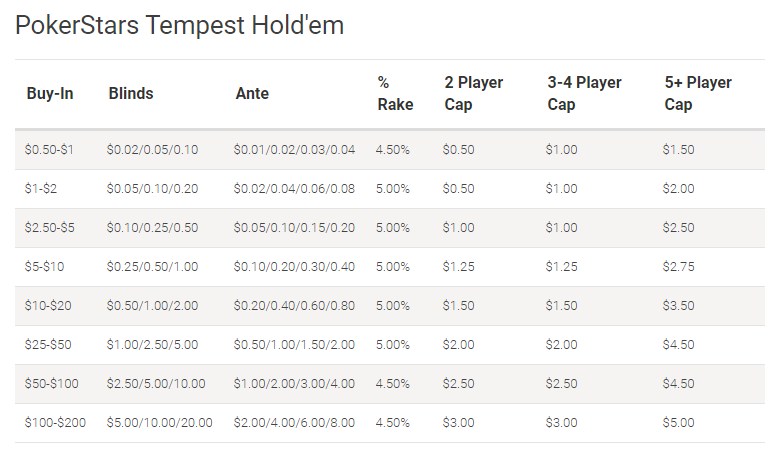
Task: Select the $1-$2 buy-in row
Action: click(x=390, y=189)
